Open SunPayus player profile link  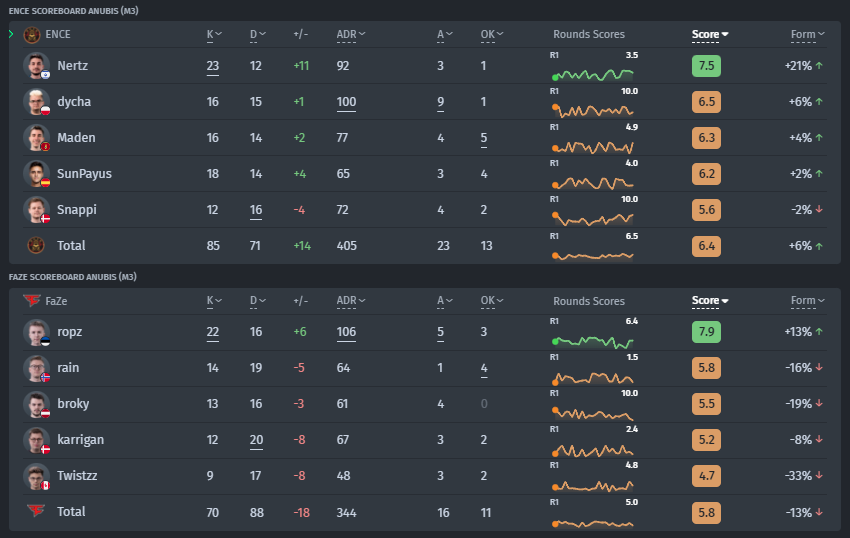pos(85,174)
